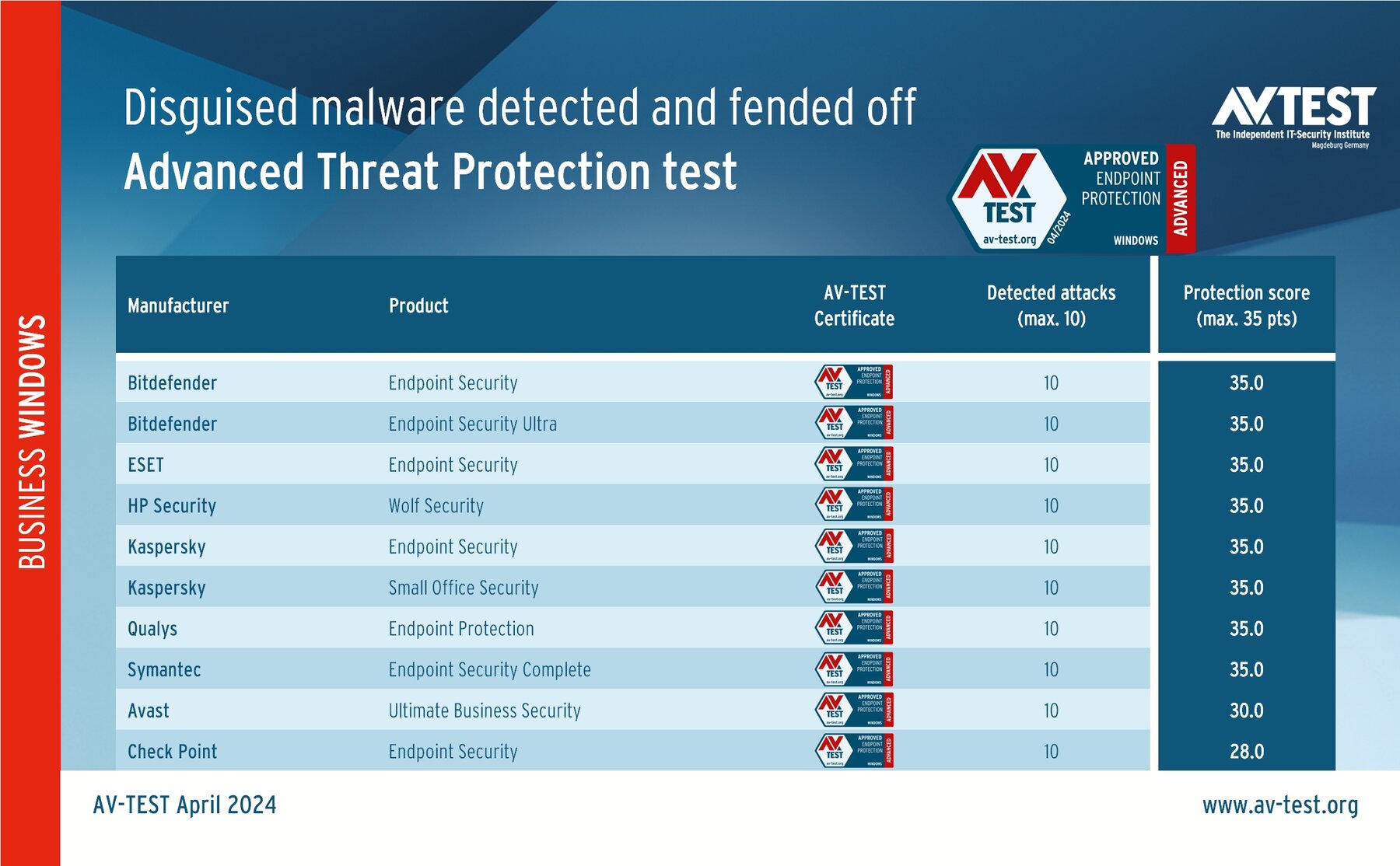Click the Protection score column header
Image resolution: width=1400 pixels, height=866 pixels.
pyautogui.click(x=1246, y=306)
